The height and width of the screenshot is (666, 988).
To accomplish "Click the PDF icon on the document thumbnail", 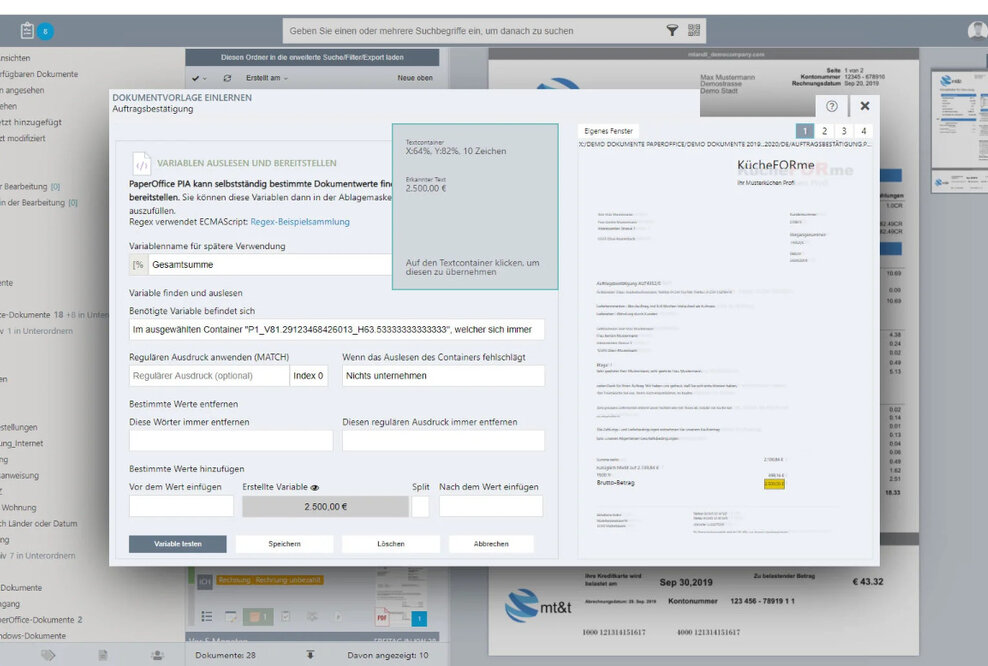I will click(x=382, y=616).
